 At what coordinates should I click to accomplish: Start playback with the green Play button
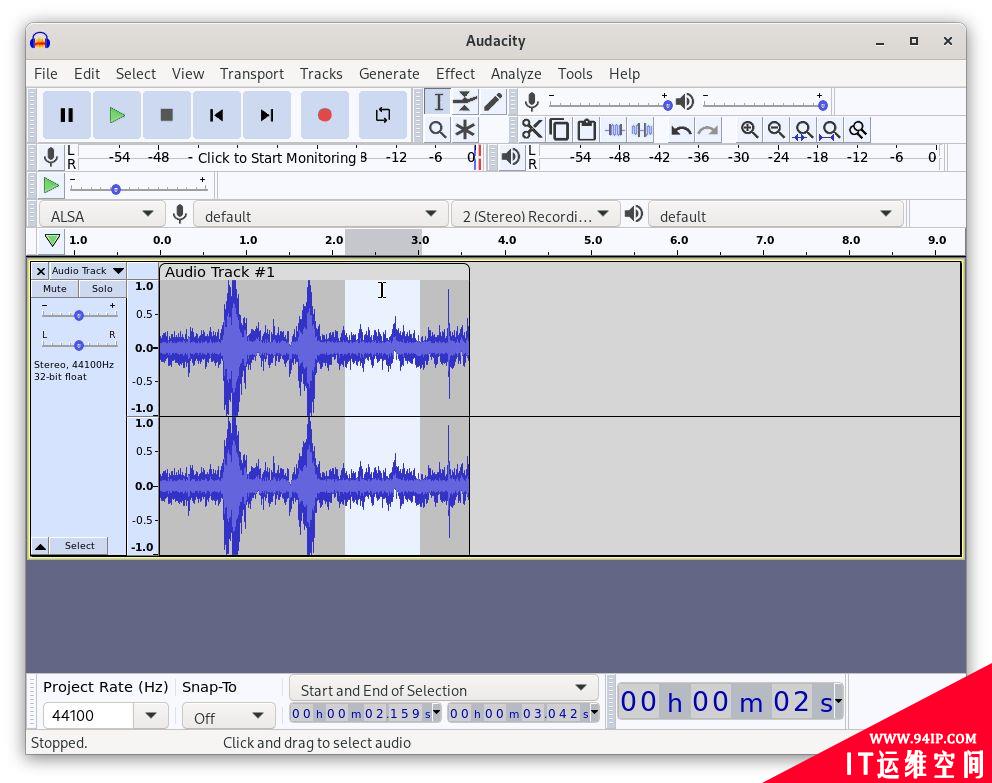coord(116,115)
